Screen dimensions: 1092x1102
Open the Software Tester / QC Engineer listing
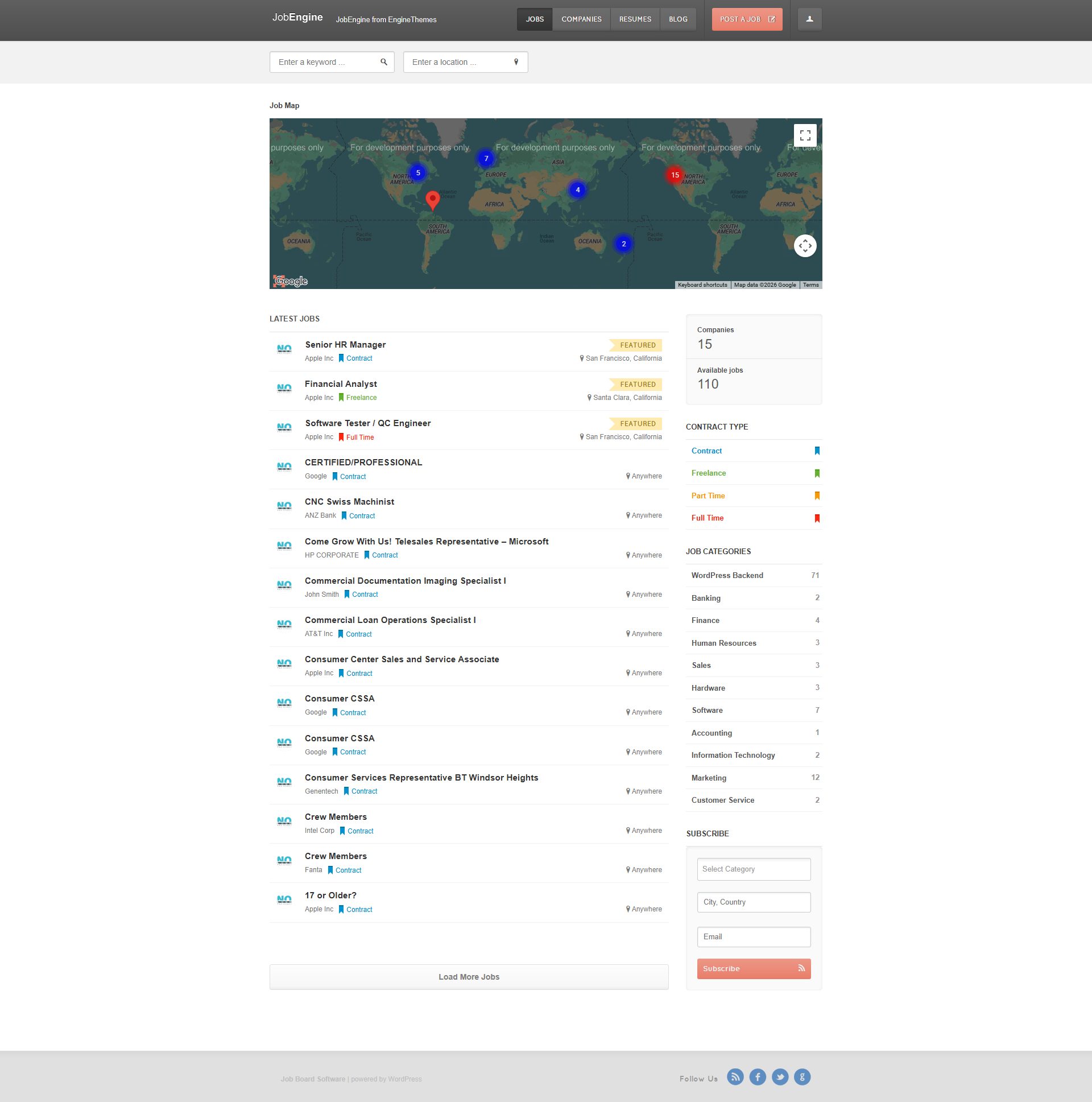tap(368, 423)
